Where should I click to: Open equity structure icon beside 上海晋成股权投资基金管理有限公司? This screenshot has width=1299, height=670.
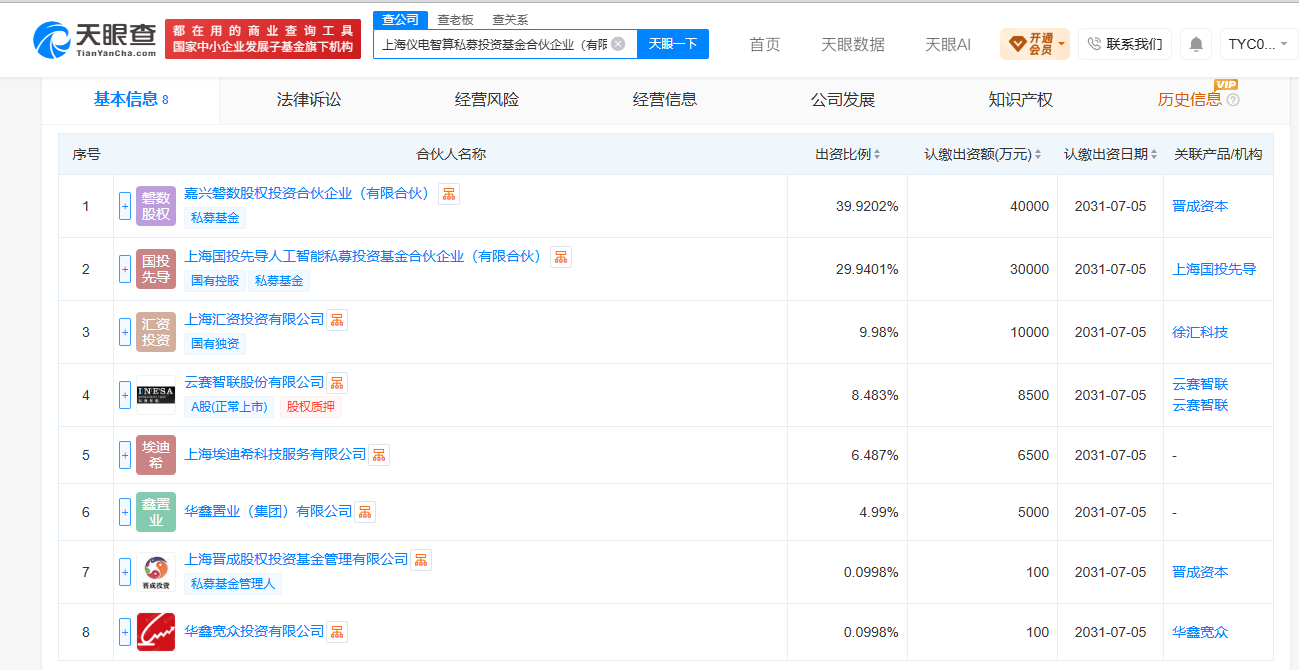click(x=421, y=560)
